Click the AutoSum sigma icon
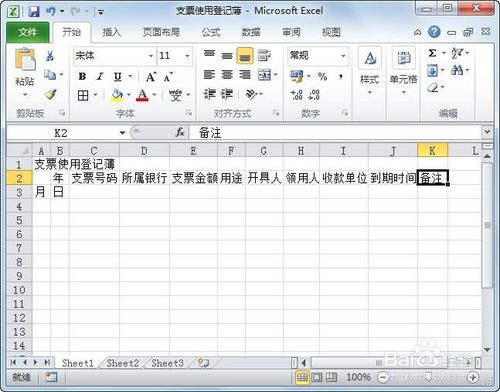The height and width of the screenshot is (392, 500). [x=432, y=53]
